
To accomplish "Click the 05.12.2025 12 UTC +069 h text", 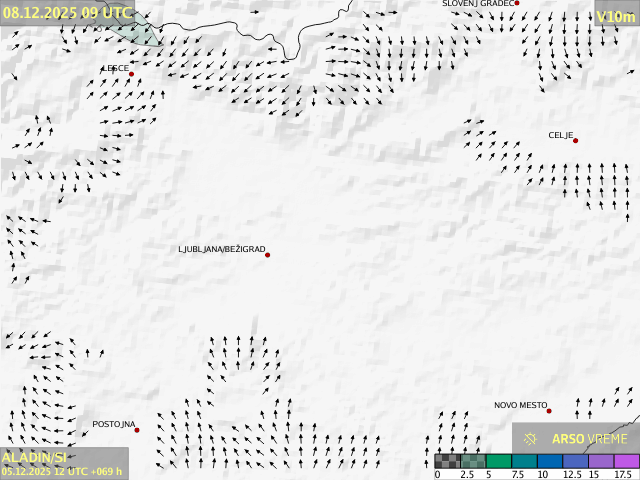I will (62, 471).
